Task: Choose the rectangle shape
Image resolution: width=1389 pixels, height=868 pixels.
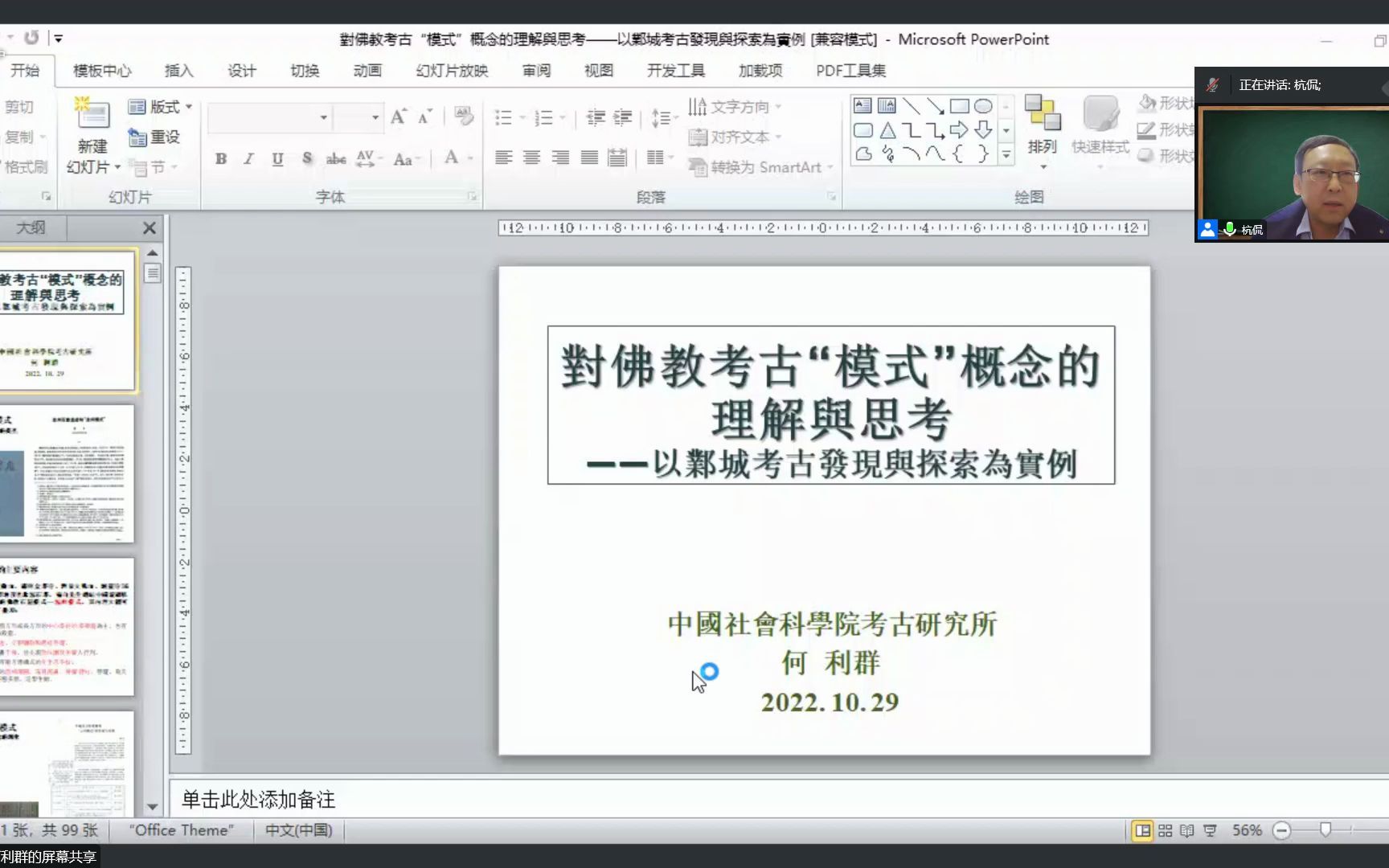Action: pyautogui.click(x=959, y=106)
